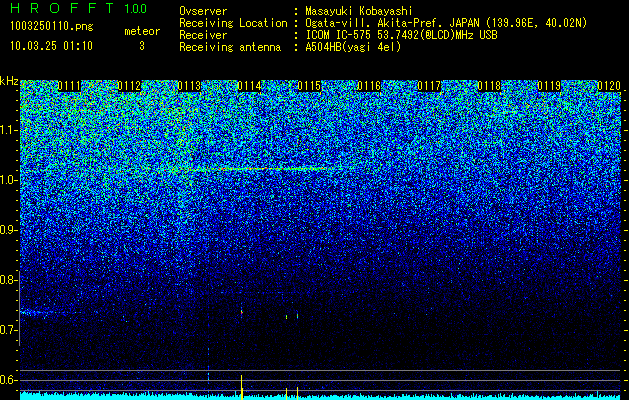Click the HROFFT 1.0.0 title text
Screen dimensions: 629x400
pos(79,8)
